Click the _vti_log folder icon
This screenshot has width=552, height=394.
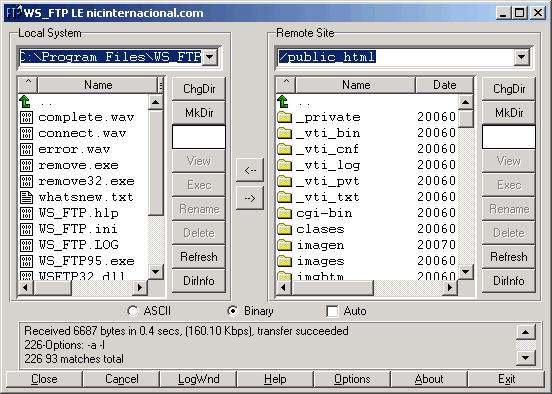(x=284, y=165)
